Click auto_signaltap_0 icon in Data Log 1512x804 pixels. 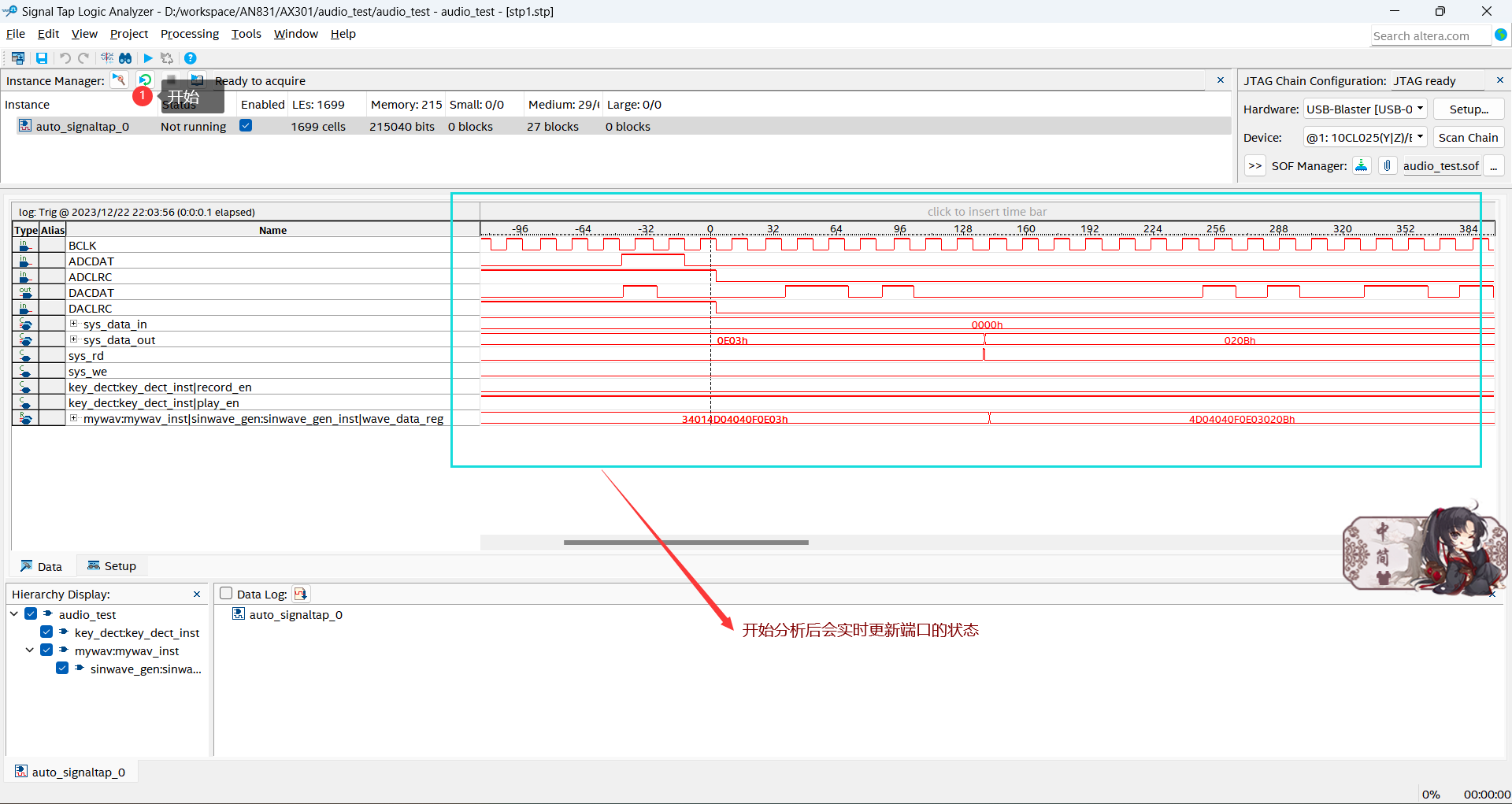[x=239, y=614]
